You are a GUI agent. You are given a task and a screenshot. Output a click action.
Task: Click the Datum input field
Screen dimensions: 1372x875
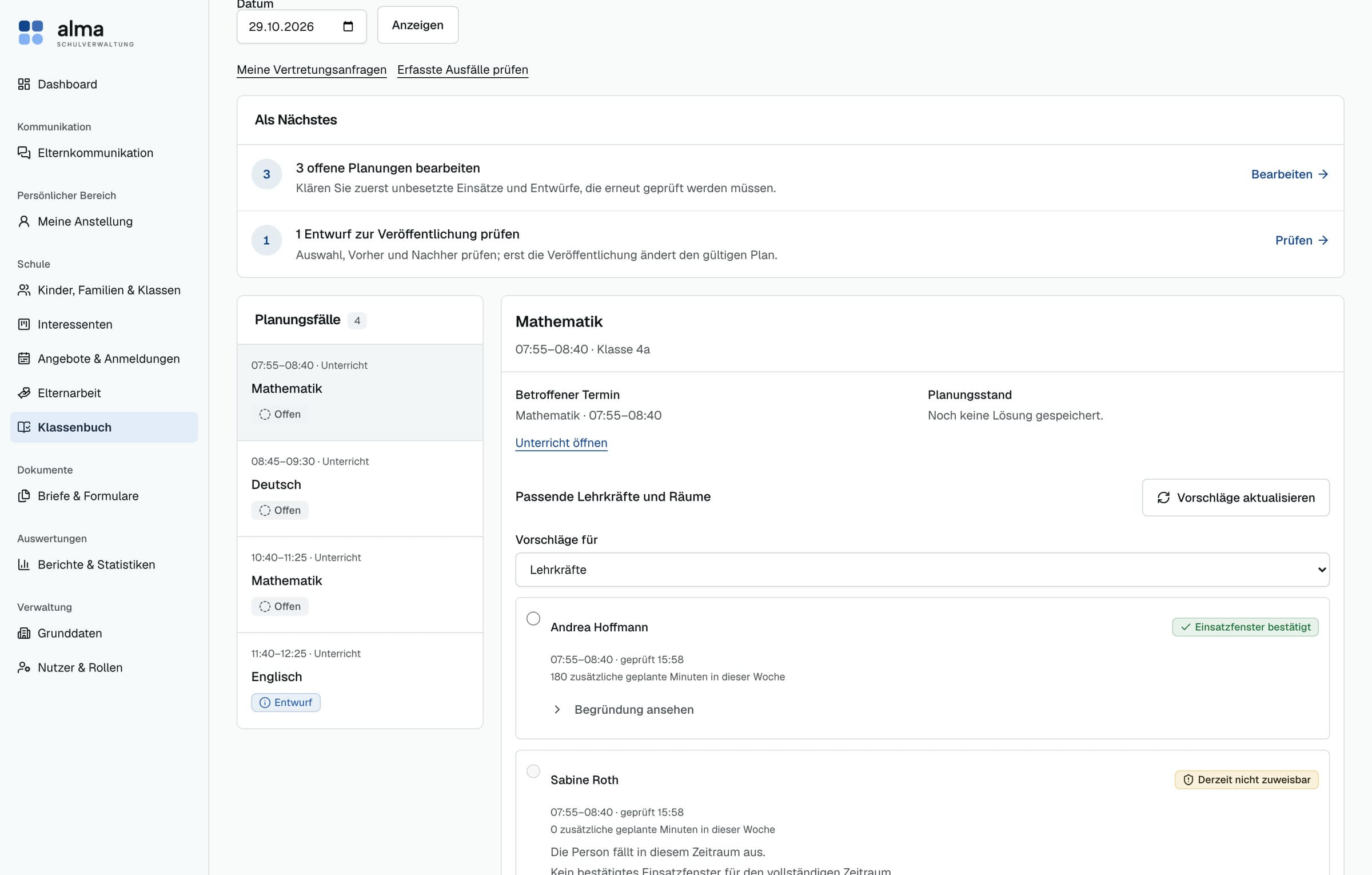click(x=302, y=26)
